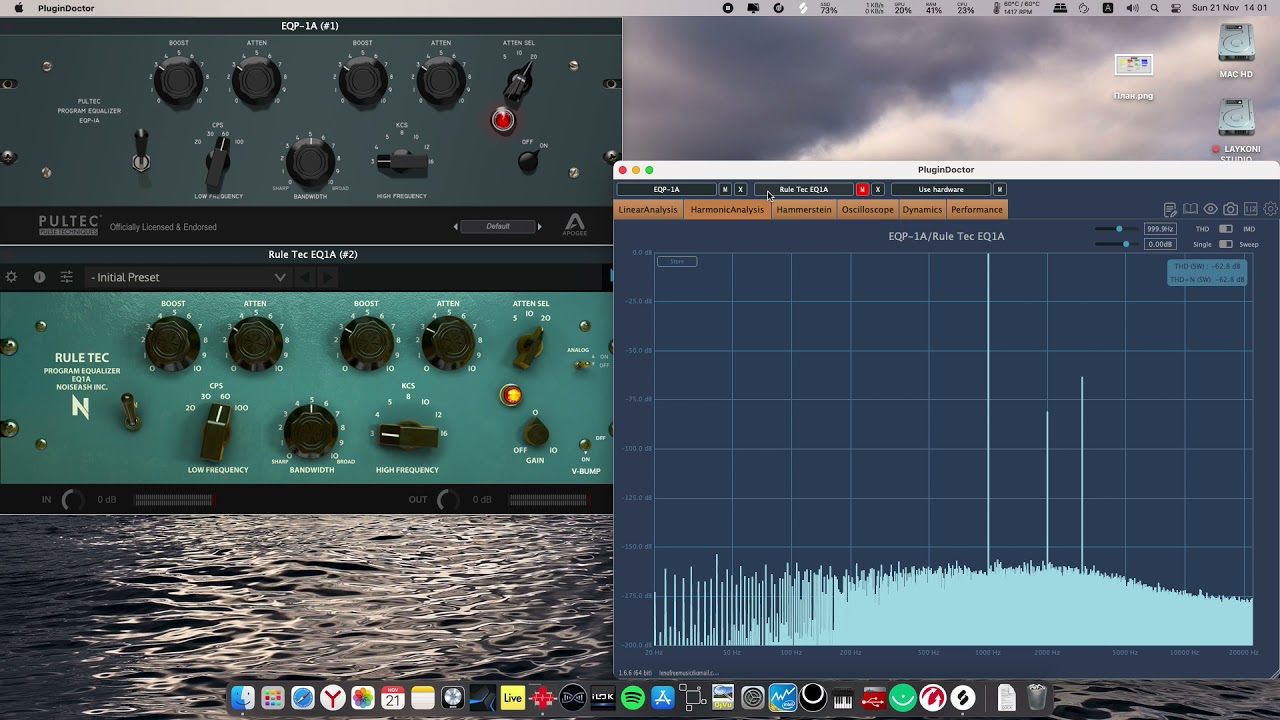
Task: Click the Store button on the graph
Action: (677, 261)
